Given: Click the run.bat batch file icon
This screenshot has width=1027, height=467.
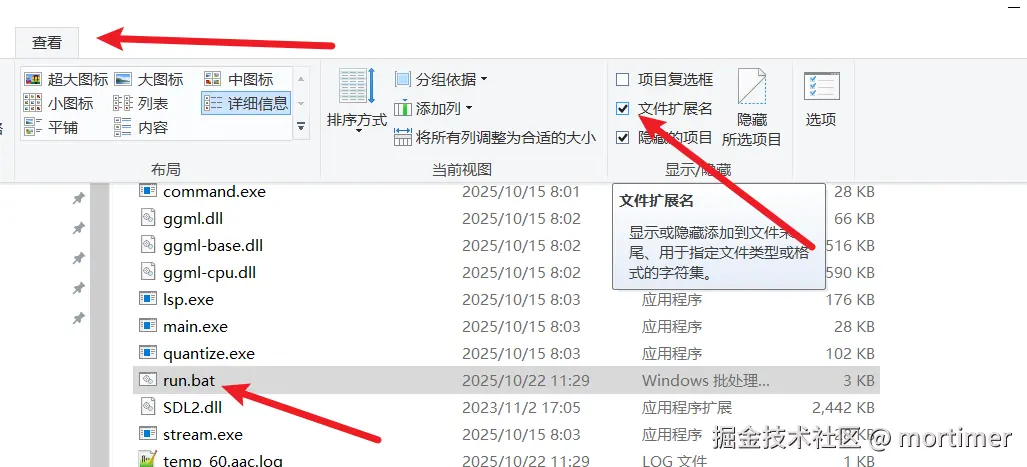Looking at the screenshot, I should (x=148, y=380).
